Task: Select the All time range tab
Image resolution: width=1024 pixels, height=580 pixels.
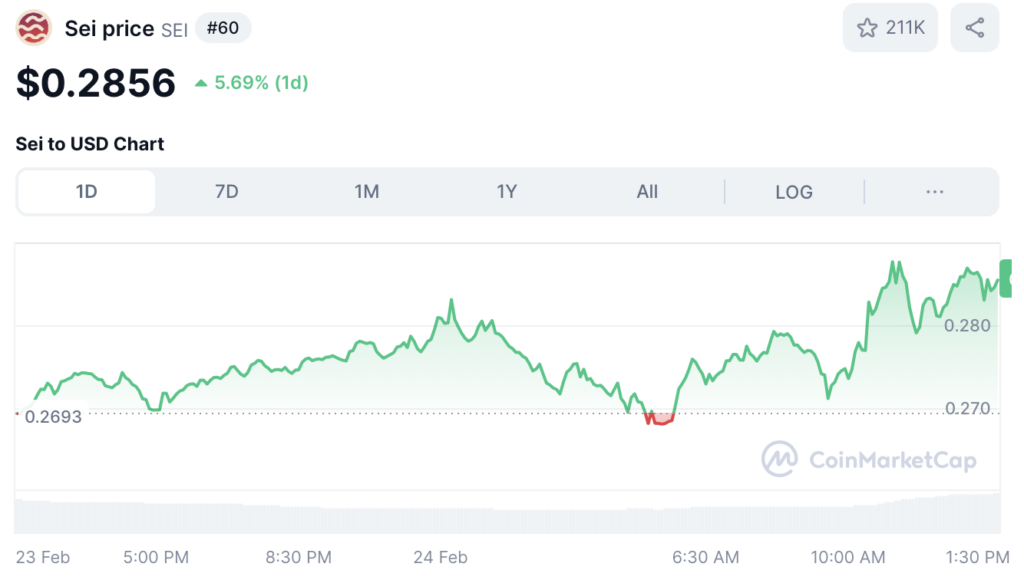Action: pos(647,192)
